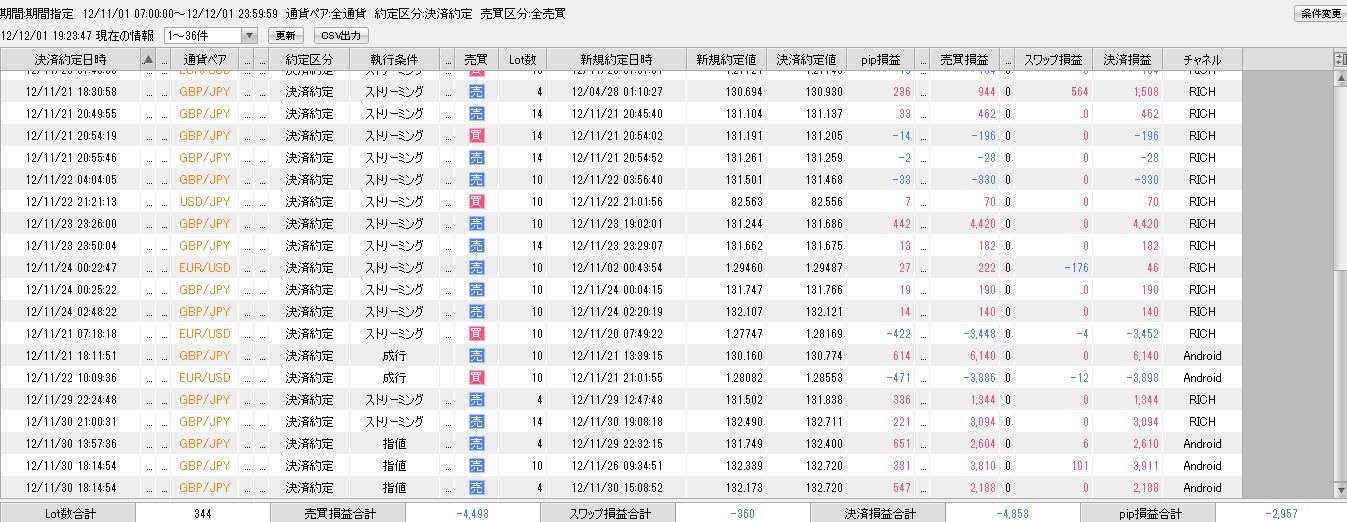Click the pip損益 column header

(x=880, y=60)
